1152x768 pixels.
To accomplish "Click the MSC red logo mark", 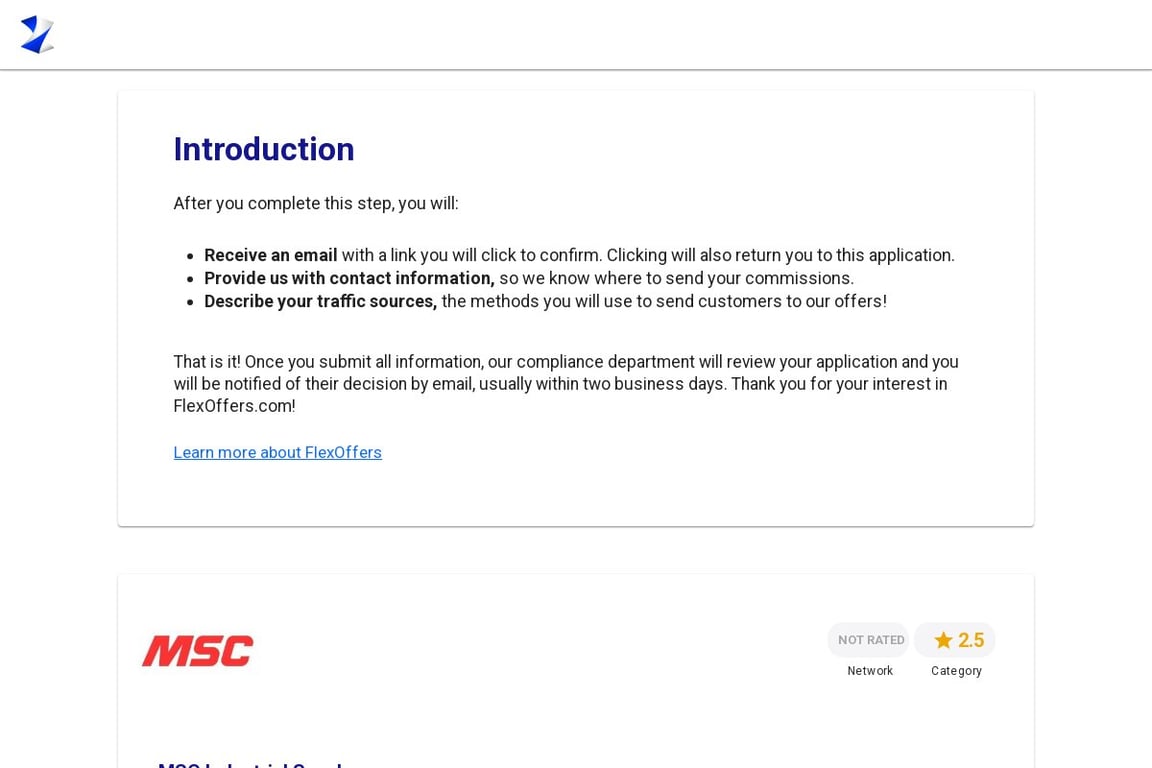I will click(197, 650).
